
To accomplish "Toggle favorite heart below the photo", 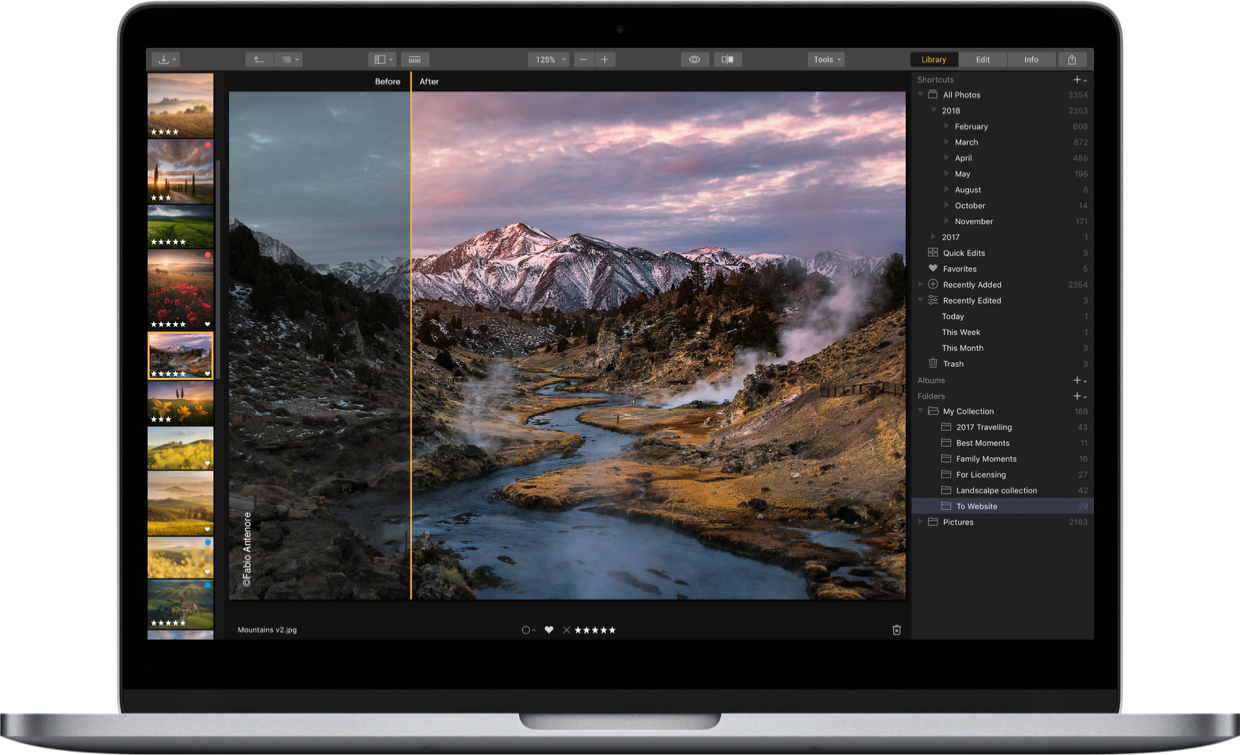I will click(x=549, y=630).
